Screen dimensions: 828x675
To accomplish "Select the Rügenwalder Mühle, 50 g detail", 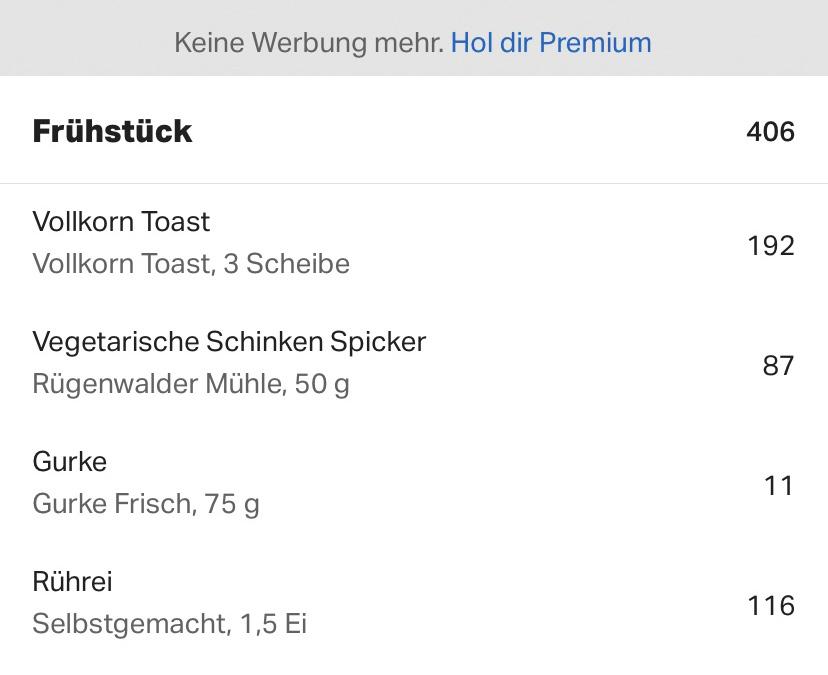I will 191,384.
